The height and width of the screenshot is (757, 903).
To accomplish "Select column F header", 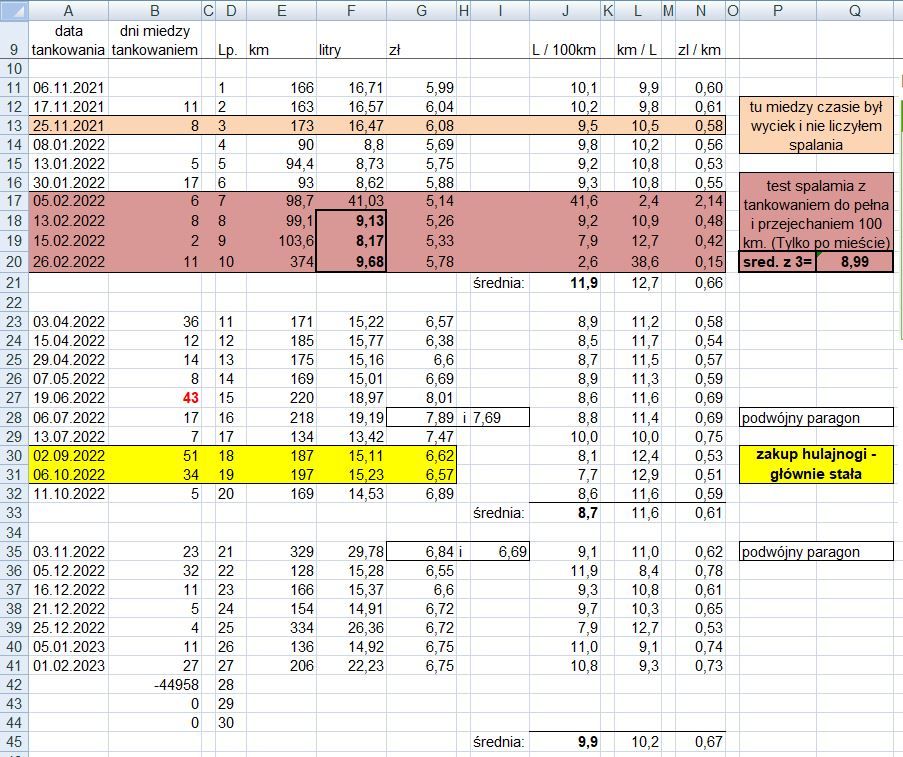I will pyautogui.click(x=351, y=10).
